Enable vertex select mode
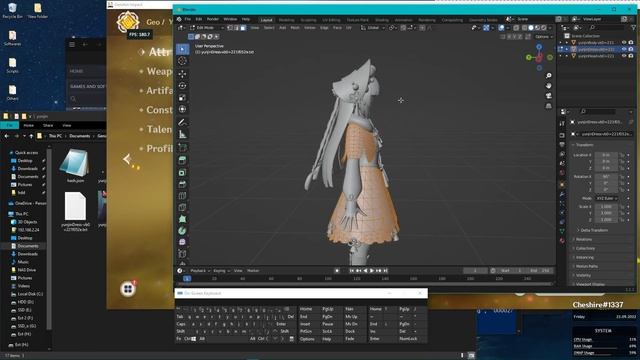The height and width of the screenshot is (360, 640). pyautogui.click(x=230, y=28)
